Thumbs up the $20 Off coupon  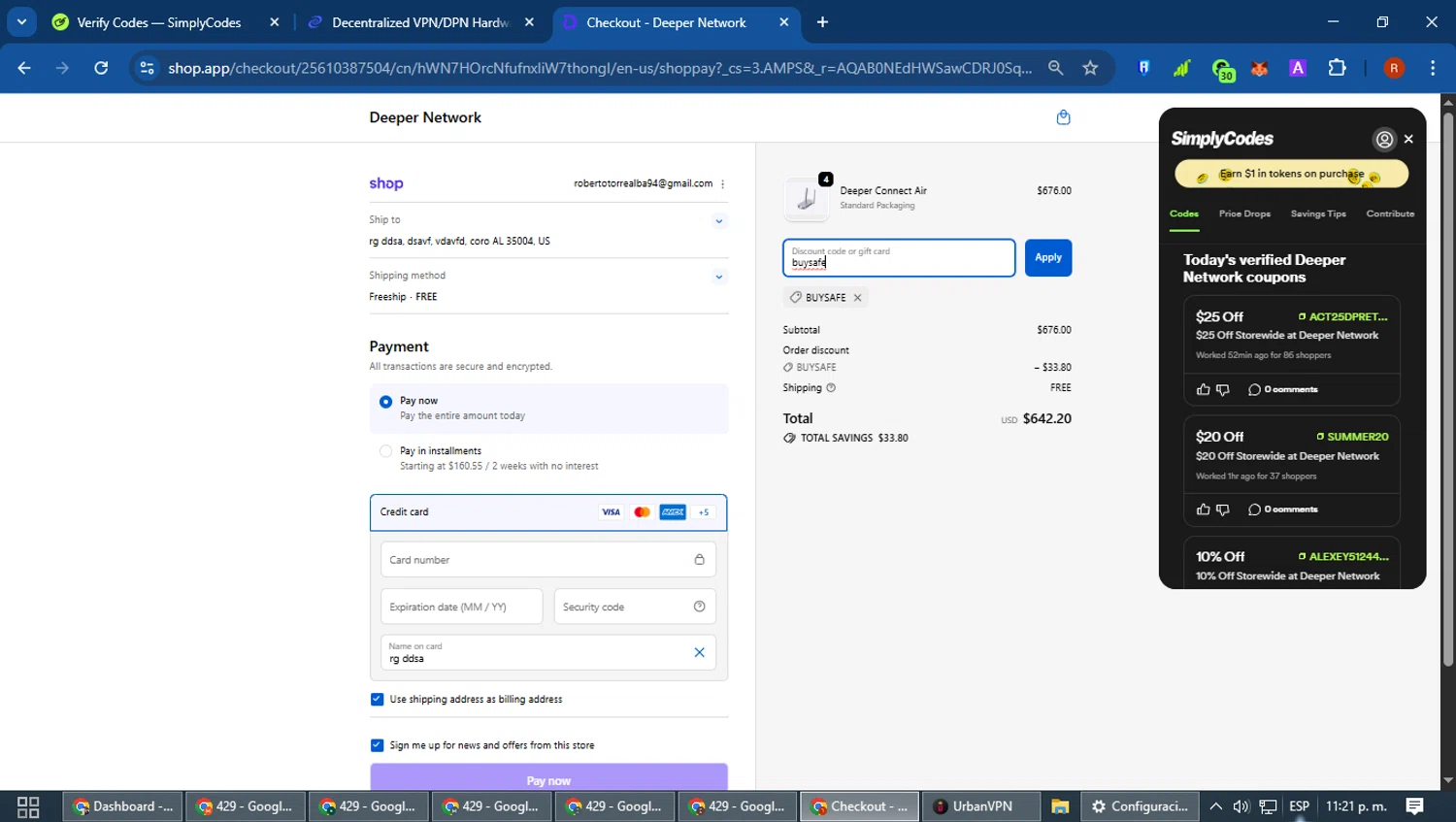tap(1204, 510)
